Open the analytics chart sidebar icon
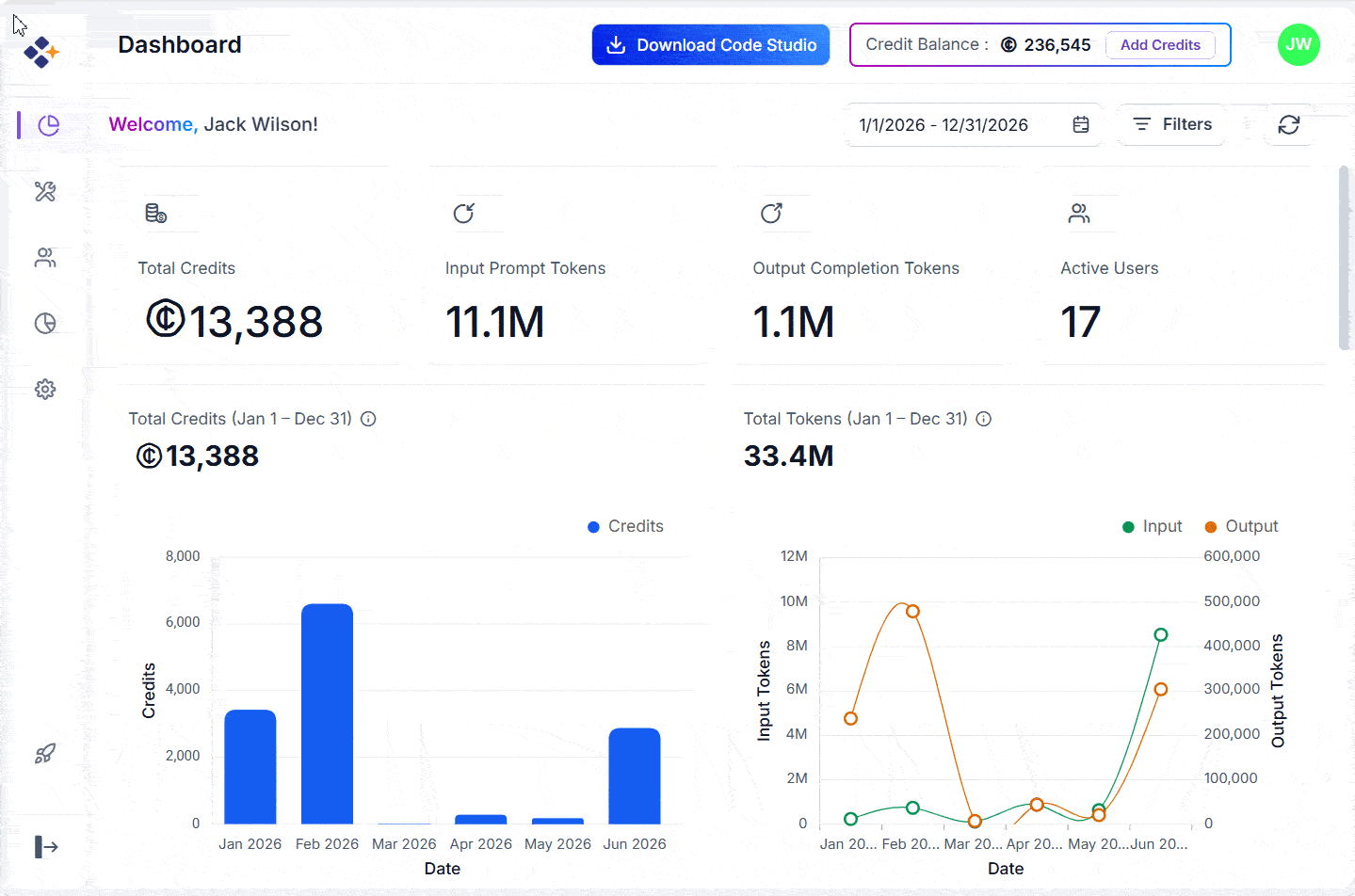Image resolution: width=1355 pixels, height=896 pixels. 45,324
